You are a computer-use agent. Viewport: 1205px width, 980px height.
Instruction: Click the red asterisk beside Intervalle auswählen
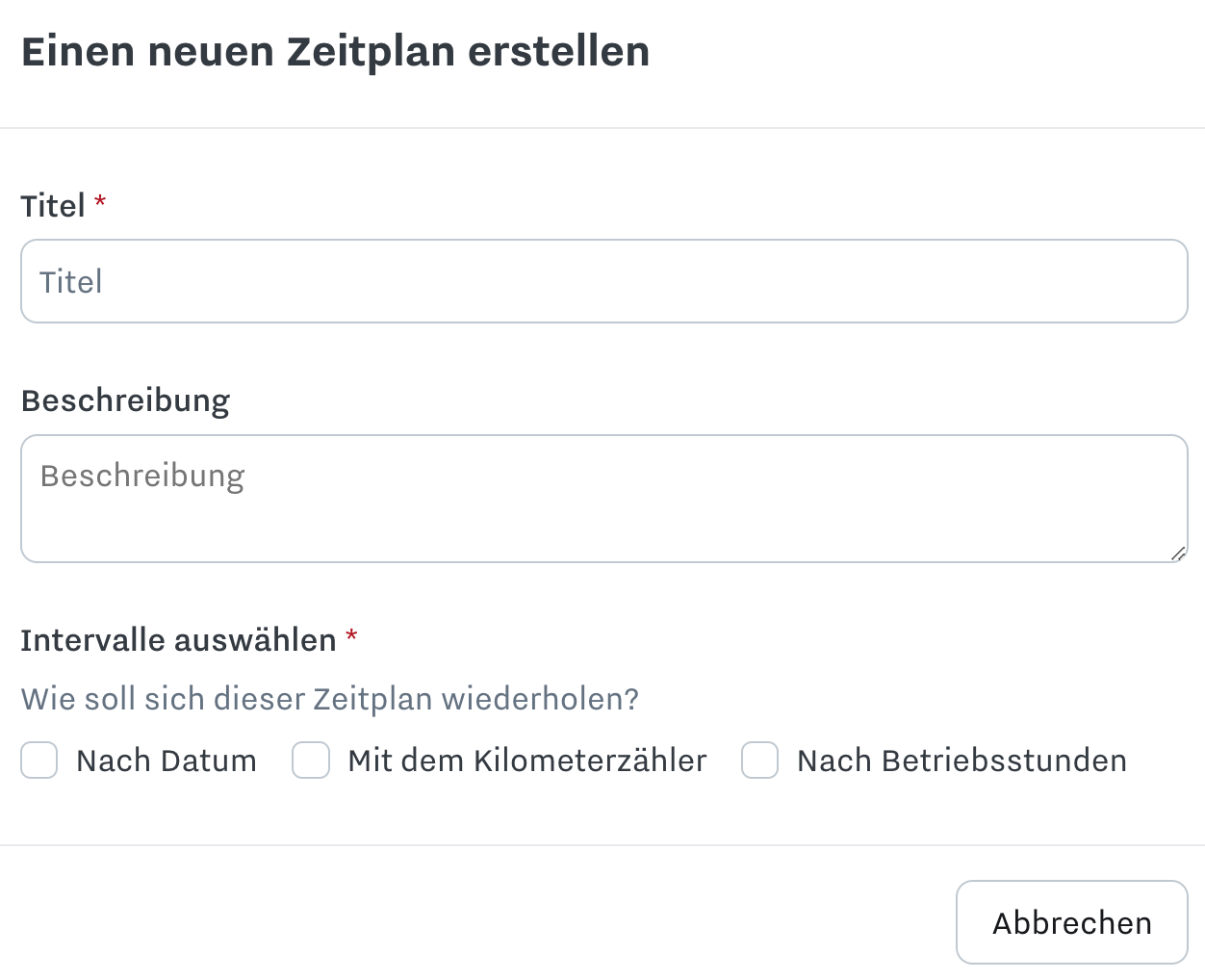[352, 635]
